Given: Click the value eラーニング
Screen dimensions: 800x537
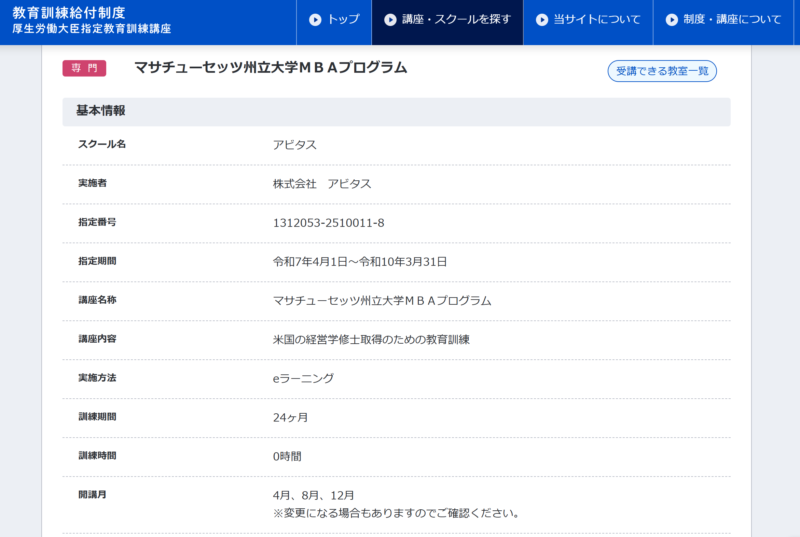Looking at the screenshot, I should click(303, 378).
